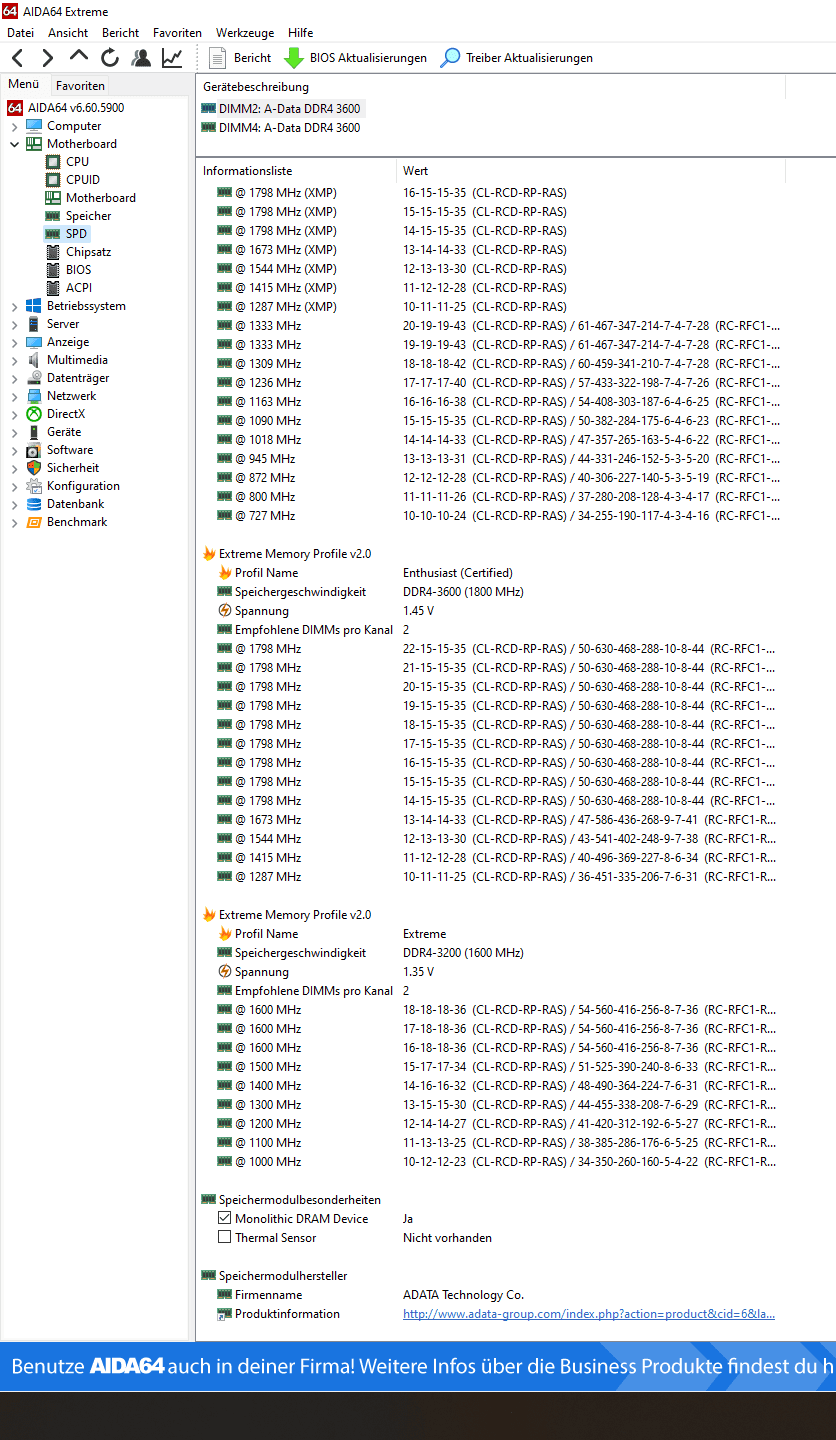The image size is (836, 1440).
Task: Open the Ansicht menu
Action: (x=68, y=33)
